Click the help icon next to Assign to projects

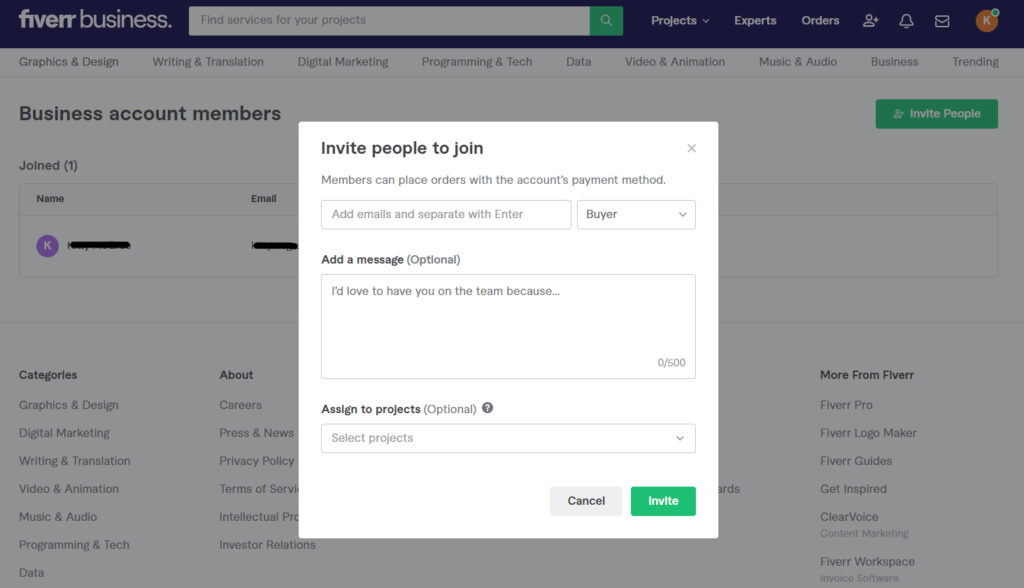[487, 408]
